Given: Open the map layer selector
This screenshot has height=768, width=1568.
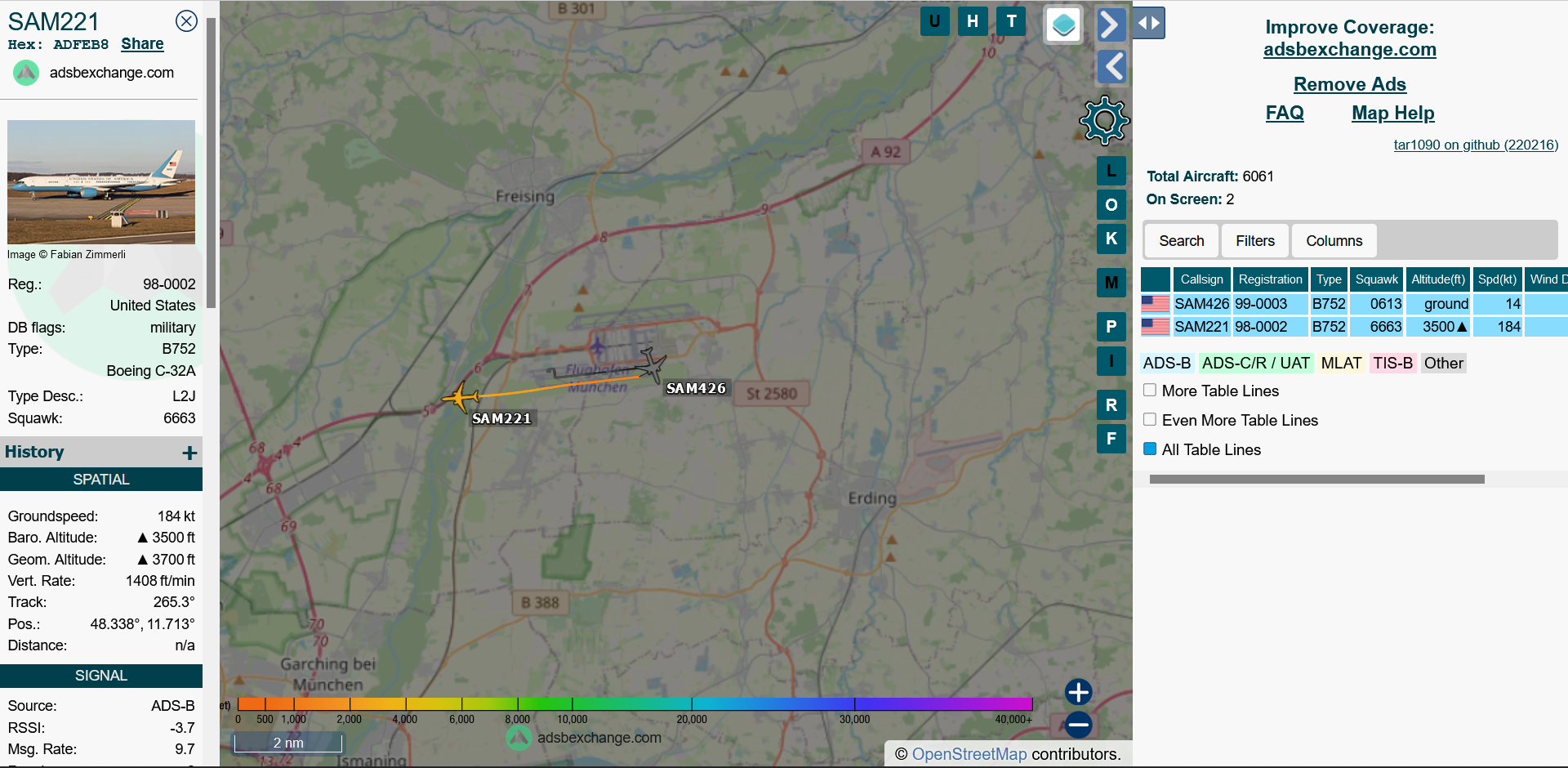Looking at the screenshot, I should click(x=1063, y=25).
